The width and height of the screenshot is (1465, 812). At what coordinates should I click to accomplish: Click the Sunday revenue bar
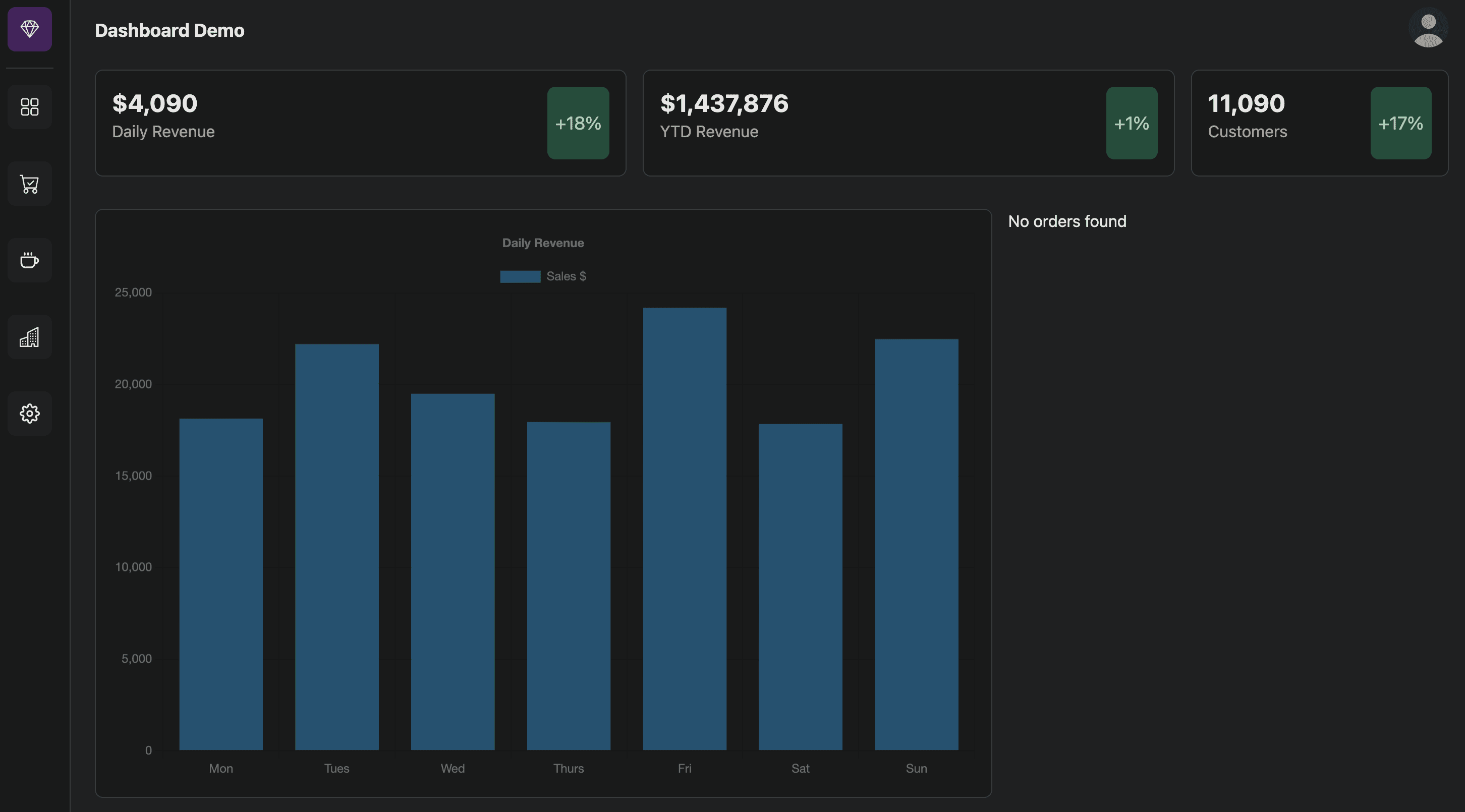(x=916, y=544)
